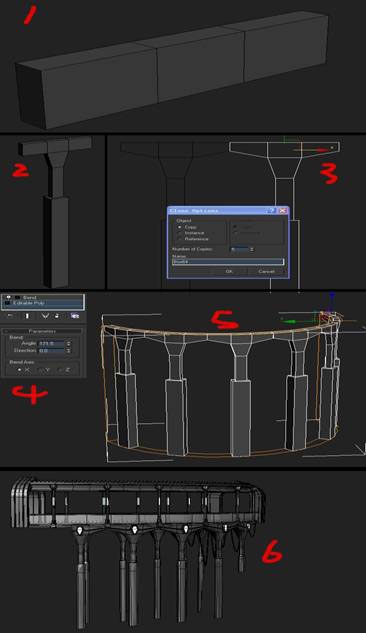This screenshot has width=366, height=633.
Task: Expand the Editable Poly stack entry
Action: [x=8, y=303]
